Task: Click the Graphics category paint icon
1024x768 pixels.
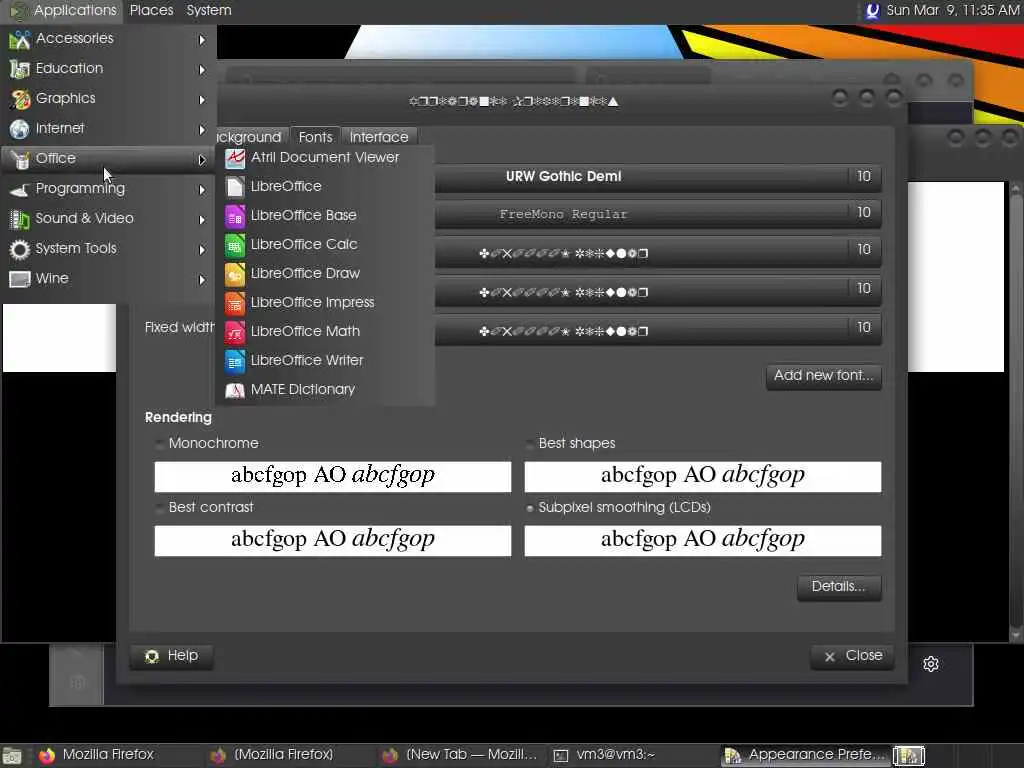Action: (20, 99)
